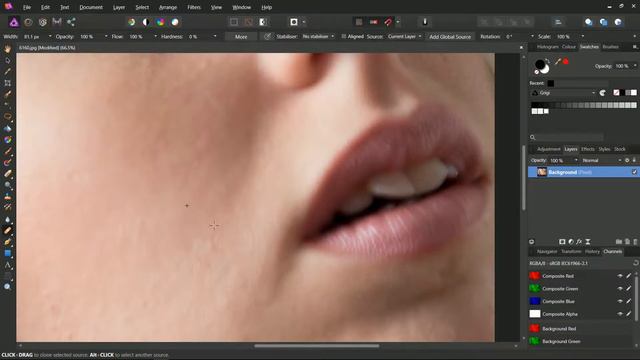Image resolution: width=640 pixels, height=360 pixels.
Task: Open the Export Persona share icon
Action: pos(71,22)
